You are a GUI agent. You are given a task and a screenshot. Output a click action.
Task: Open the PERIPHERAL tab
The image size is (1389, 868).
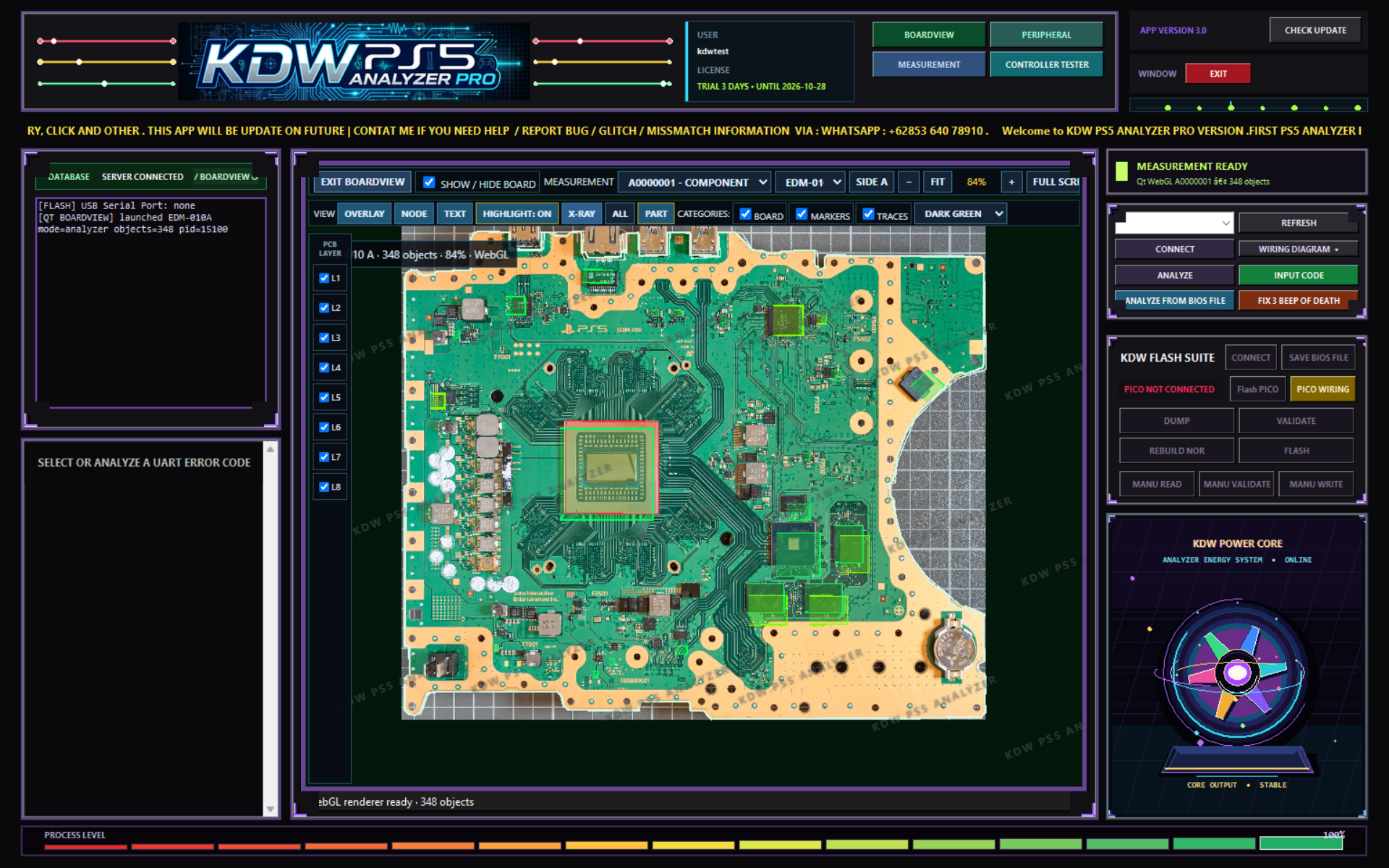(x=1046, y=35)
